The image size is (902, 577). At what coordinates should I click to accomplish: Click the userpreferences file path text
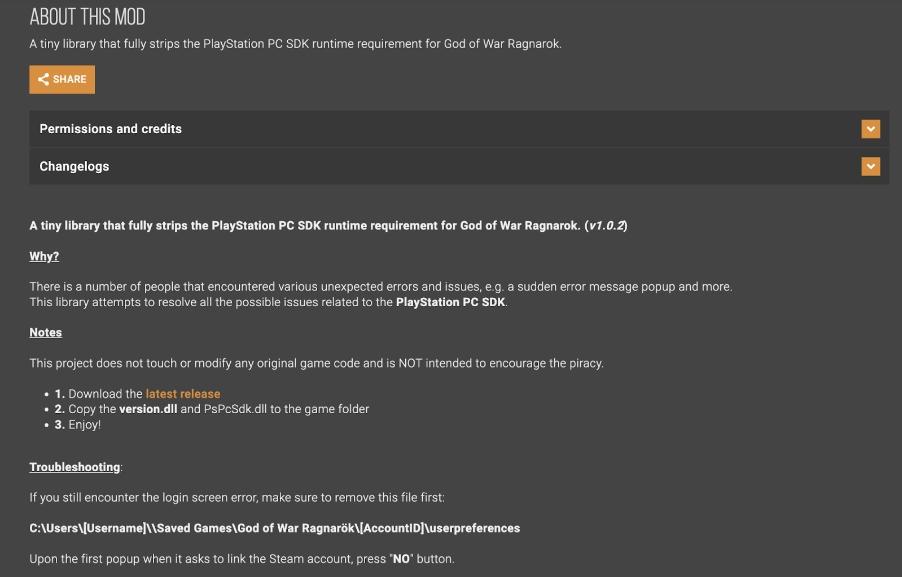point(274,528)
